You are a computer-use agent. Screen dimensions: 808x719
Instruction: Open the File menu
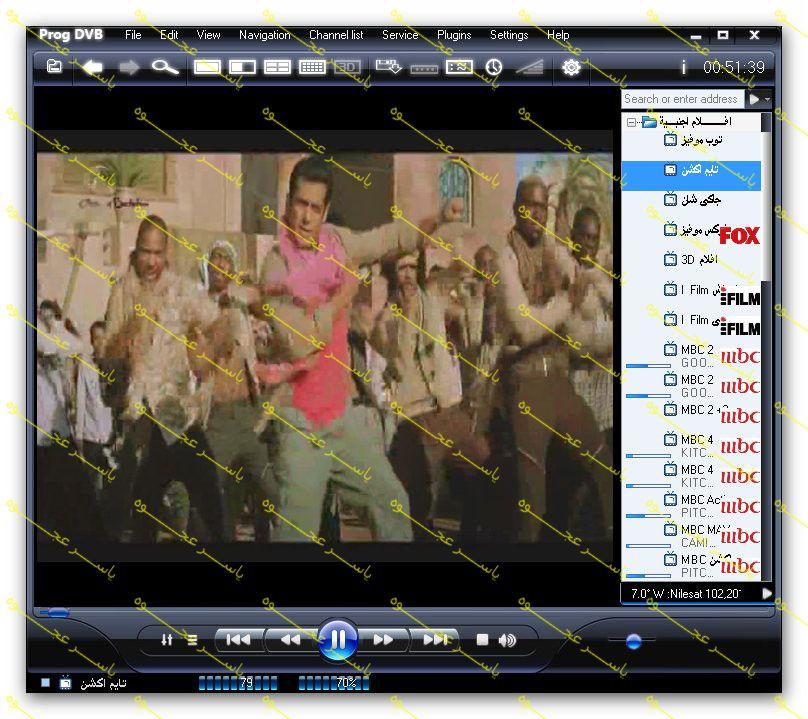click(133, 35)
